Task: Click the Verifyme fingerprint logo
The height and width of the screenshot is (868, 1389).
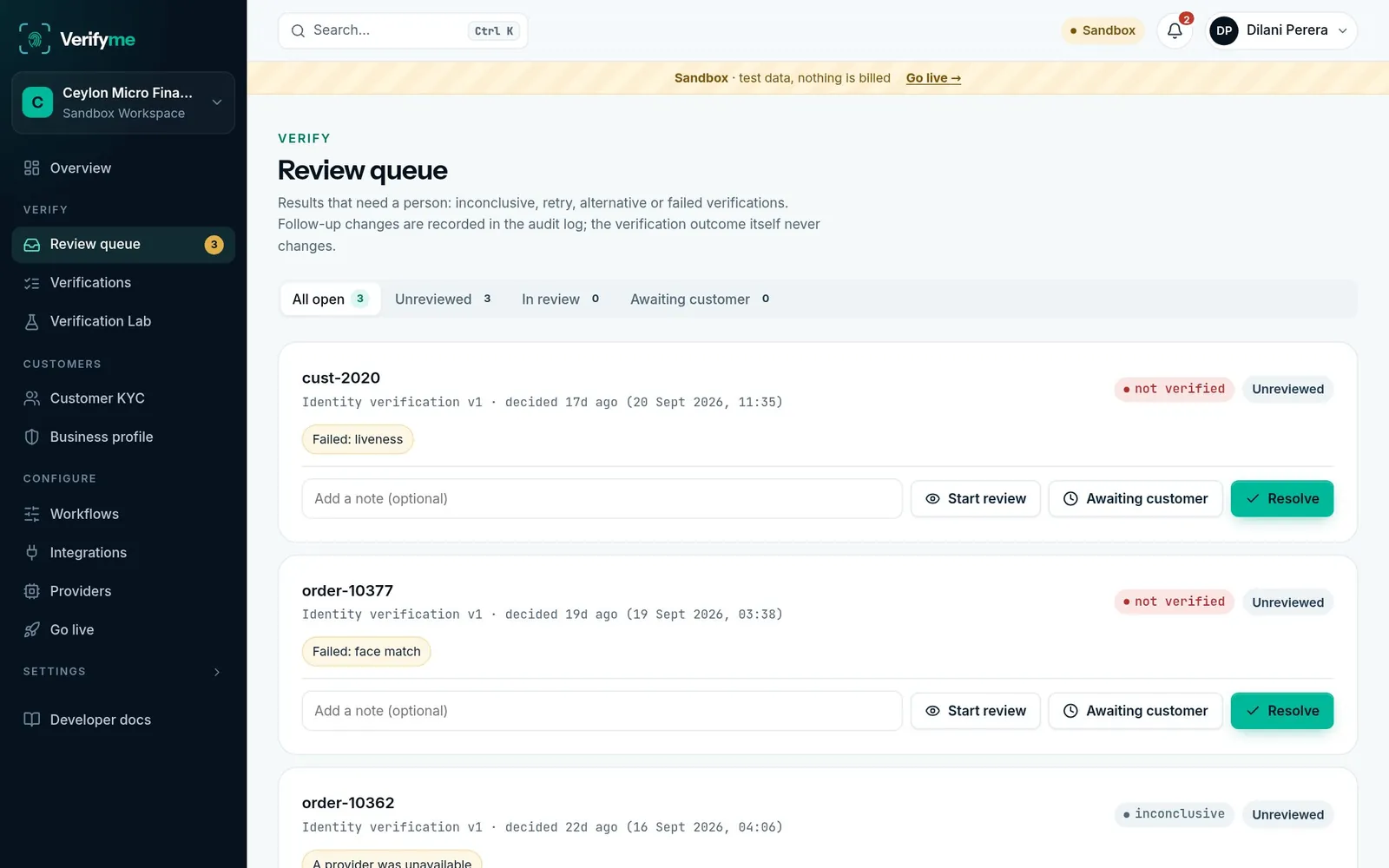Action: (35, 39)
